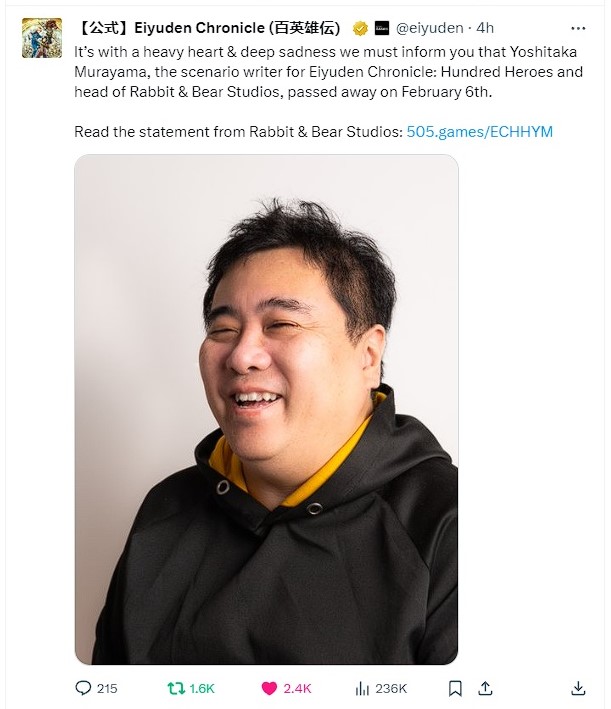611x709 pixels.
Task: Open the 505.games/ECHHYM link
Action: click(479, 132)
